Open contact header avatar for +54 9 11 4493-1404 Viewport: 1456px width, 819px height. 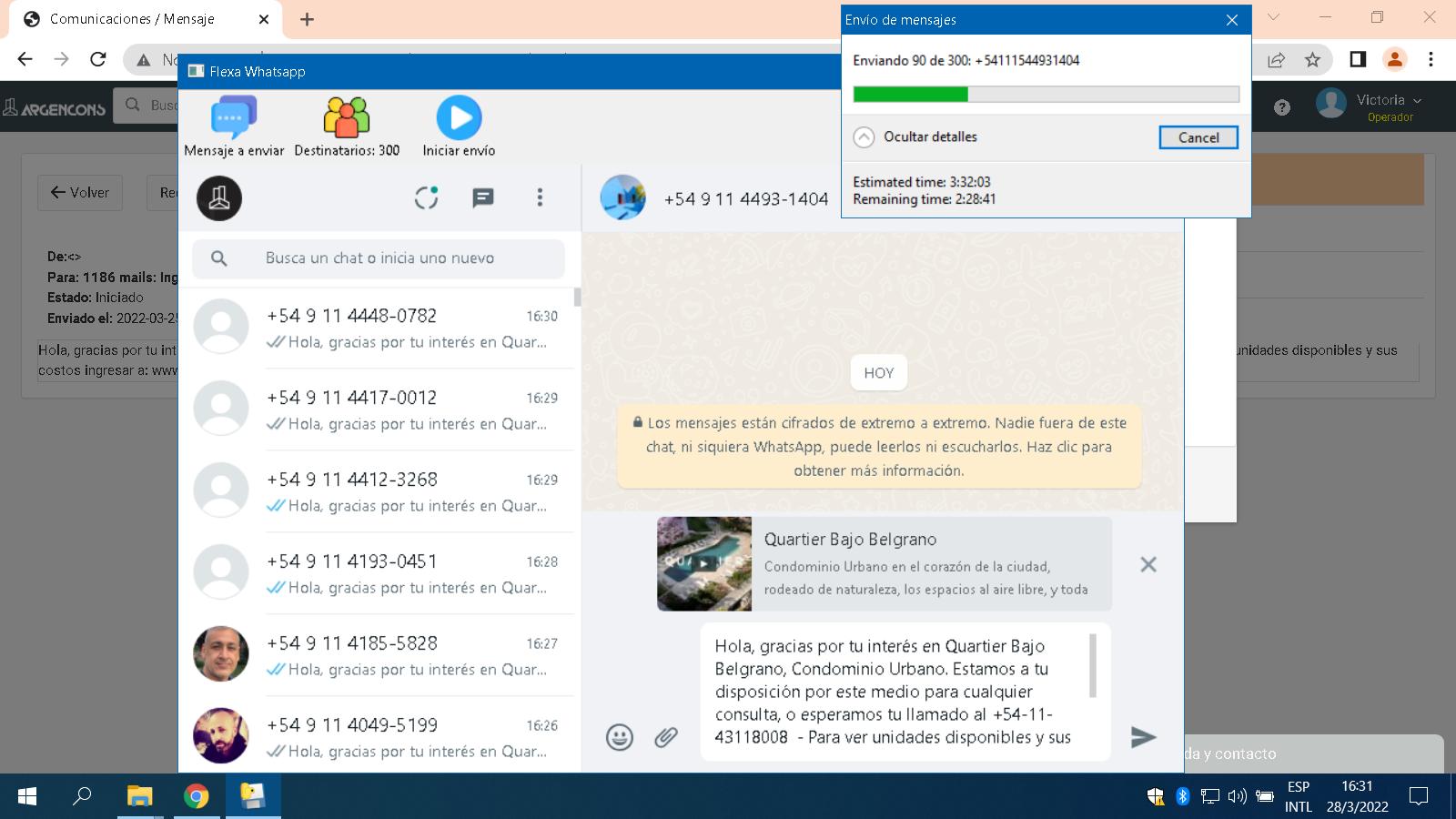point(623,197)
